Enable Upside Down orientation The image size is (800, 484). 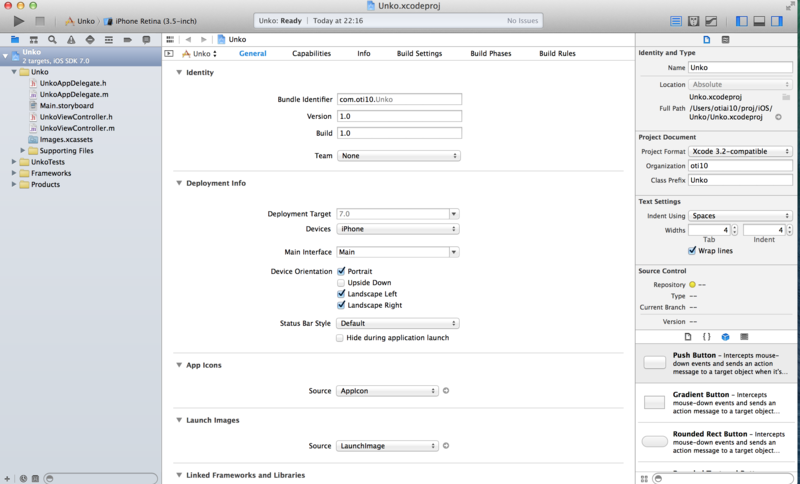coord(341,283)
